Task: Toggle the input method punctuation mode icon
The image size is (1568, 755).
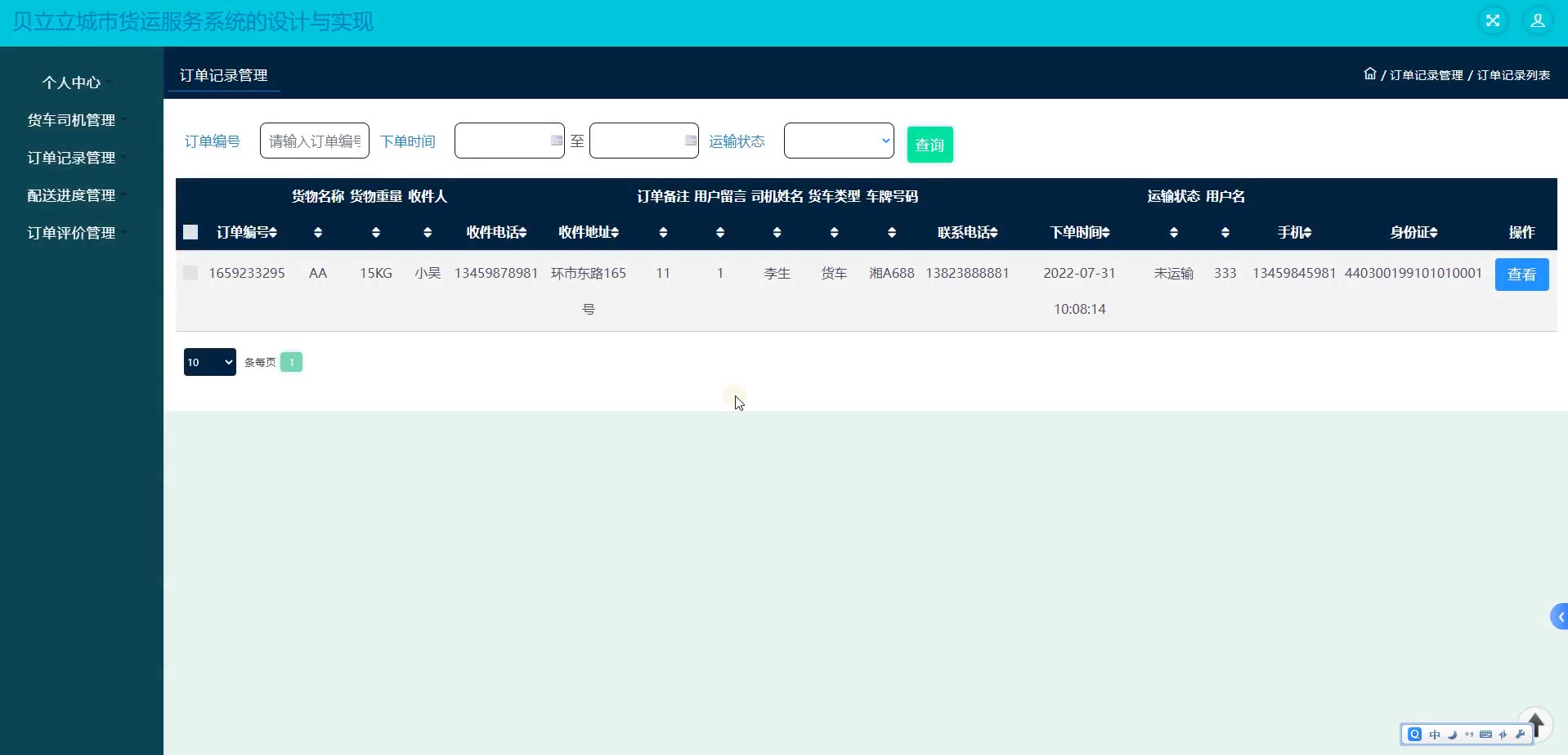Action: point(1469,735)
